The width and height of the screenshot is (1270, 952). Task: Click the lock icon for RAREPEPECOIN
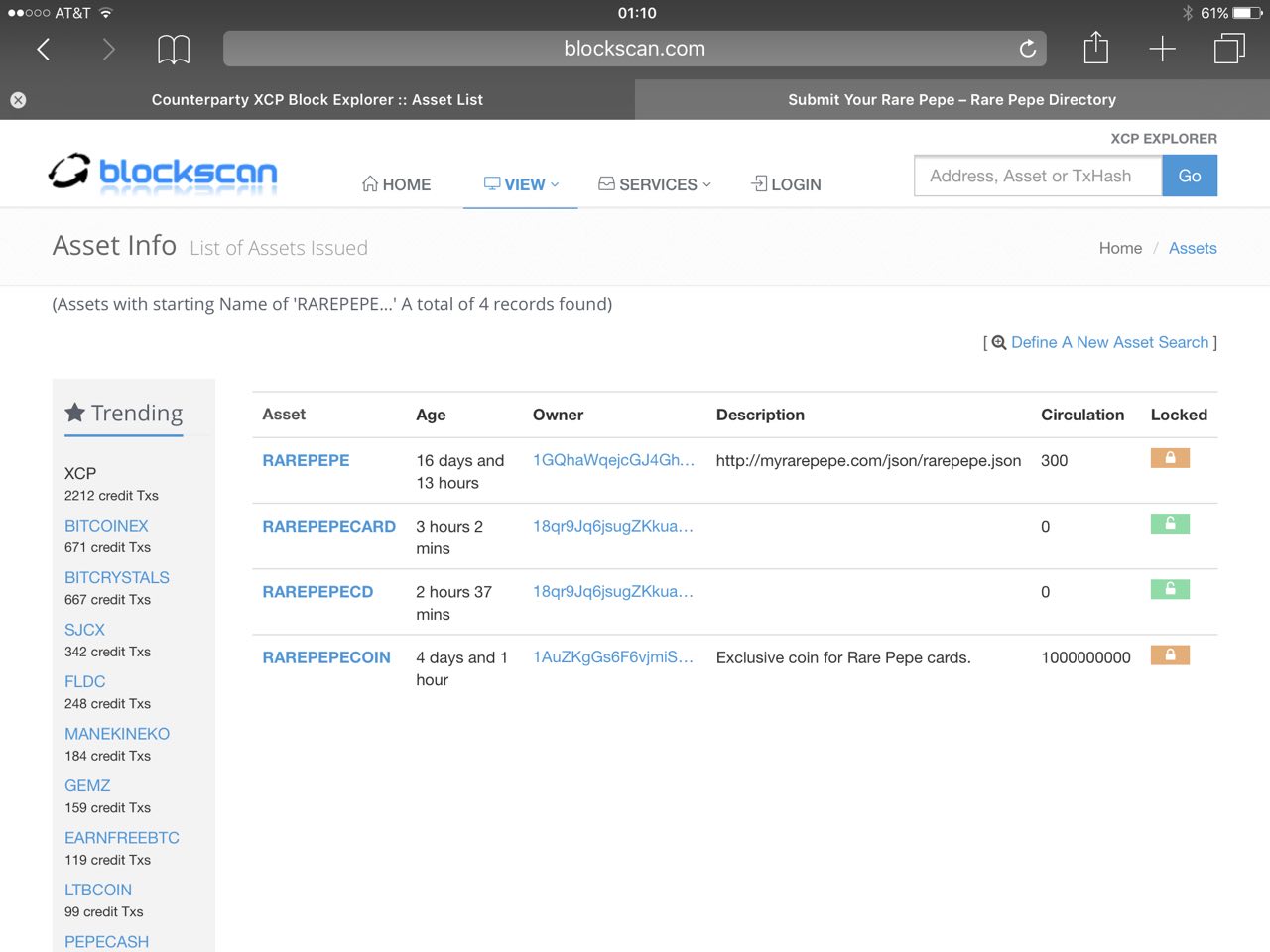pyautogui.click(x=1170, y=654)
